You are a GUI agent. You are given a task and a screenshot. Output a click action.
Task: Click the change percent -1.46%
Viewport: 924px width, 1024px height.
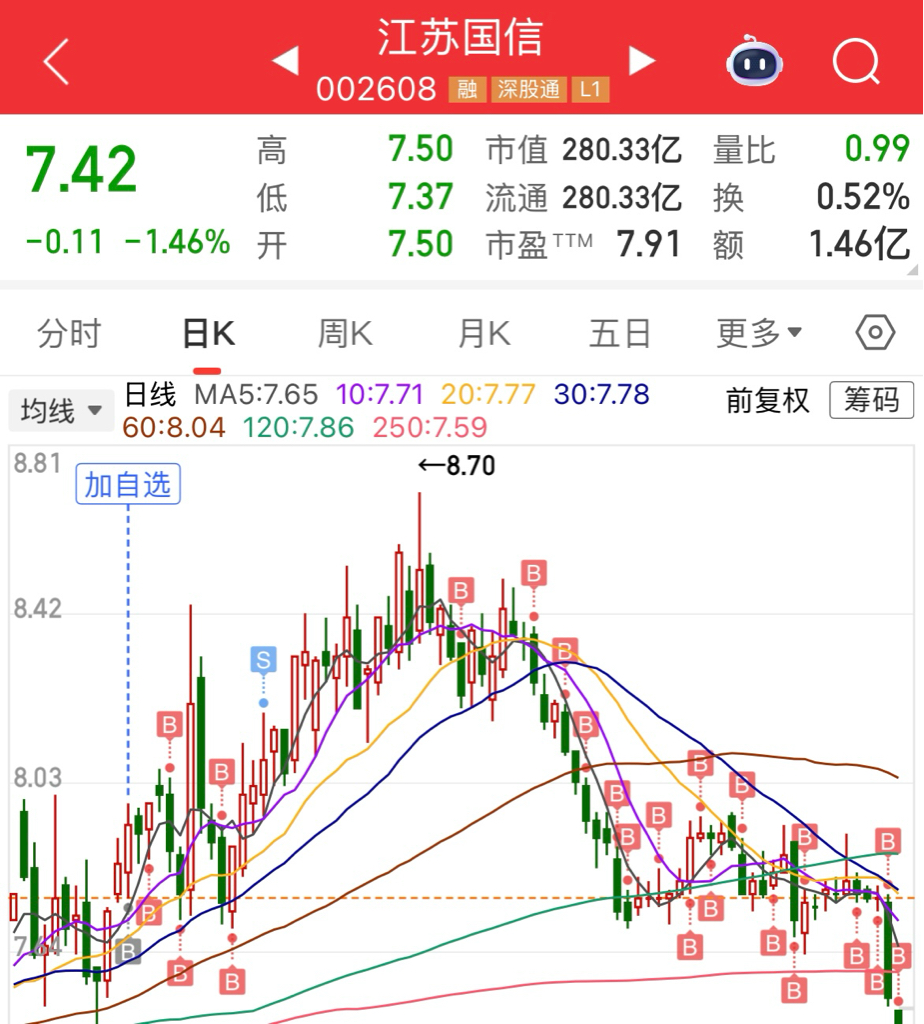coord(177,242)
